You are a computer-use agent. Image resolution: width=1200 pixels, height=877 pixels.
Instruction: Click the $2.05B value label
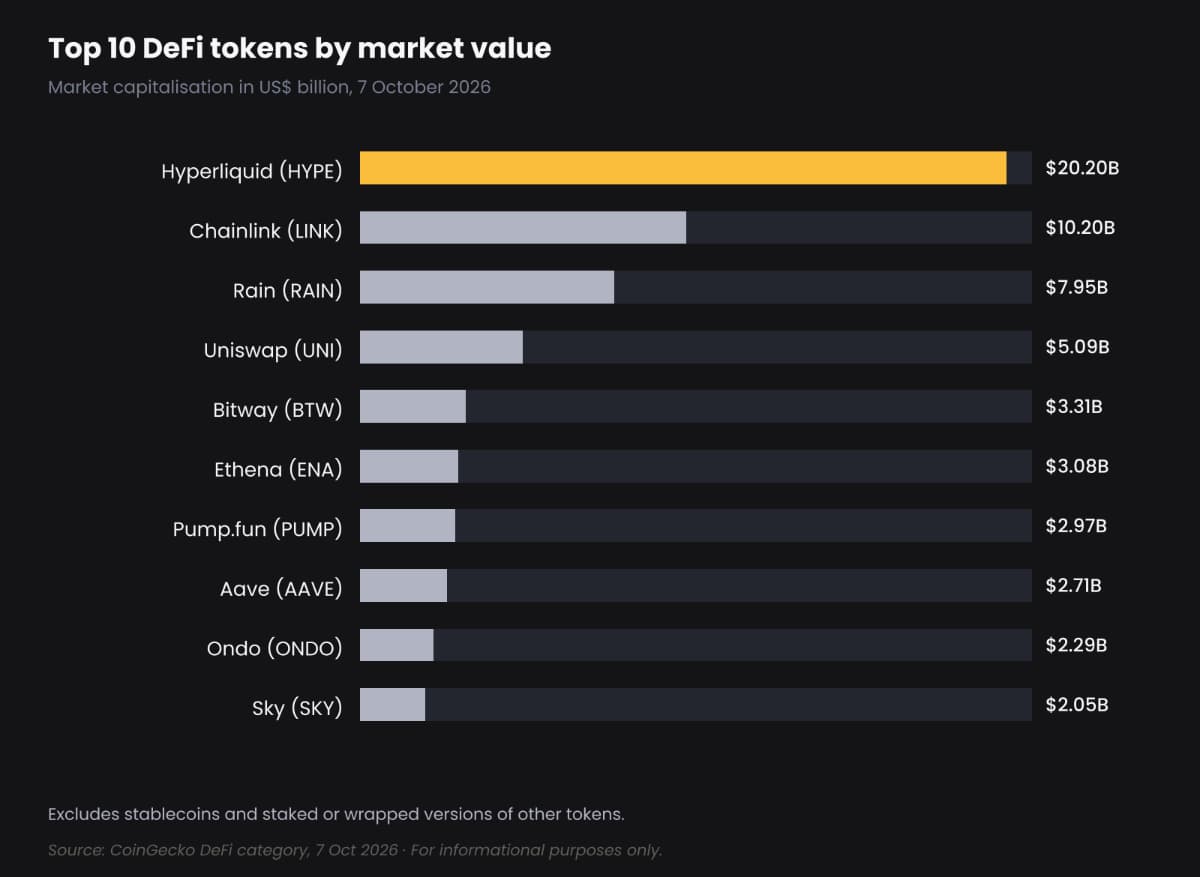(x=1077, y=704)
